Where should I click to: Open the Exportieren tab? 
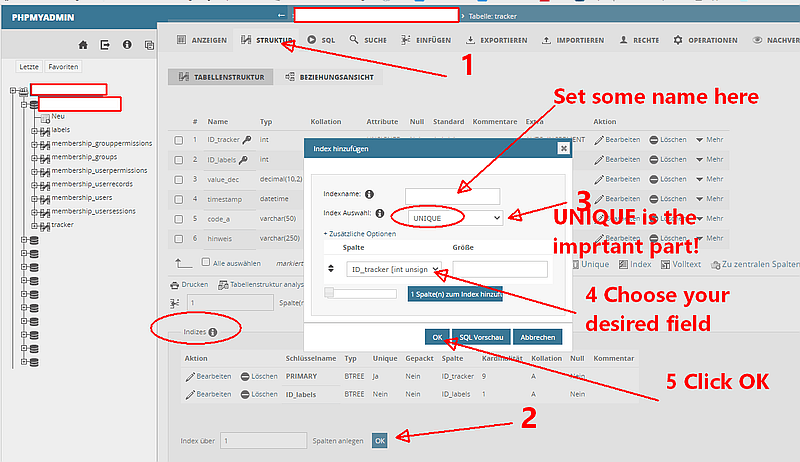pyautogui.click(x=496, y=40)
